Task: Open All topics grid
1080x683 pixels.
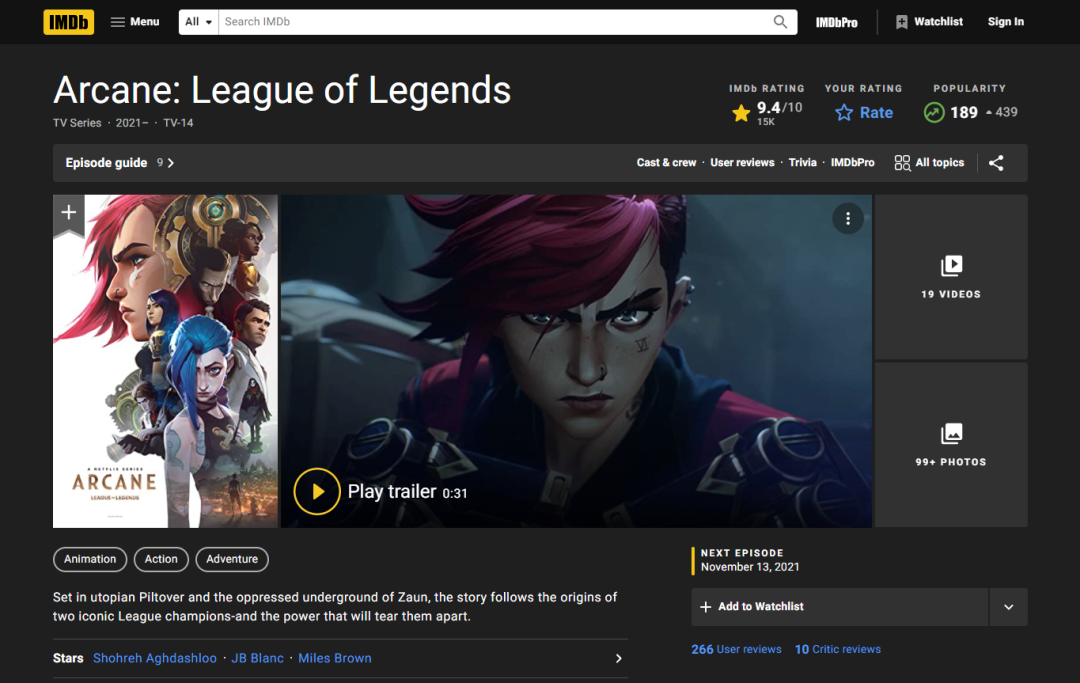Action: (929, 163)
